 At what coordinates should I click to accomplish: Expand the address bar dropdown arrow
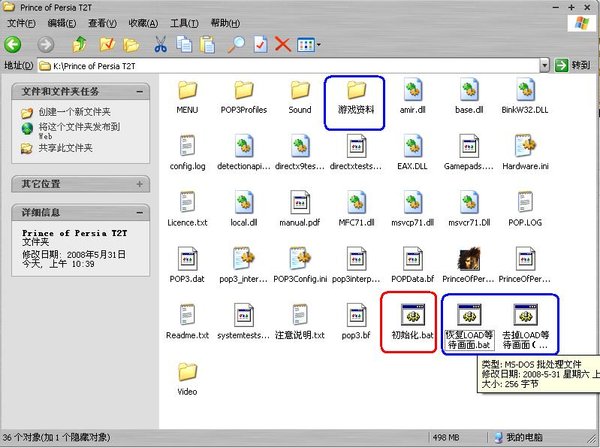pos(545,66)
